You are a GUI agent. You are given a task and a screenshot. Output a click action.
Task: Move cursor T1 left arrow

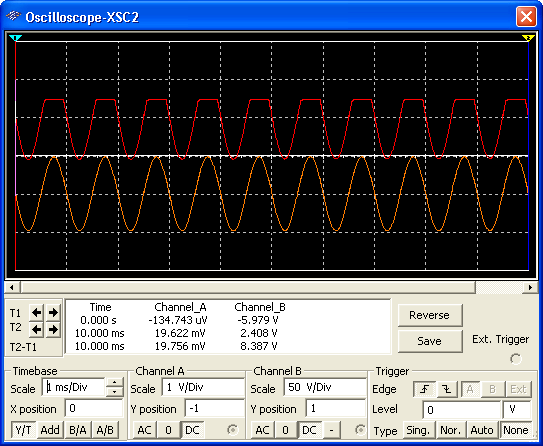(36, 313)
